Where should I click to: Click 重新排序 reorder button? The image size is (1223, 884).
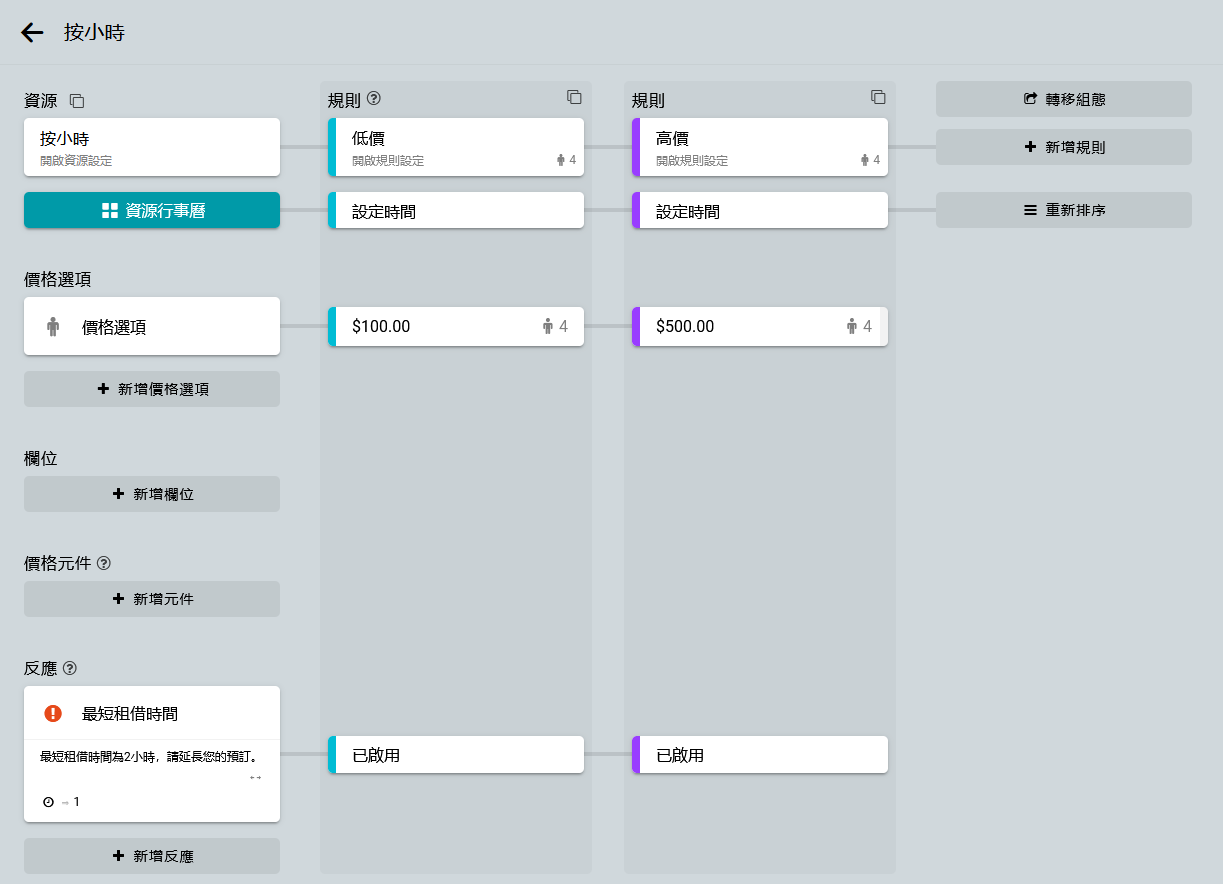coord(1064,211)
